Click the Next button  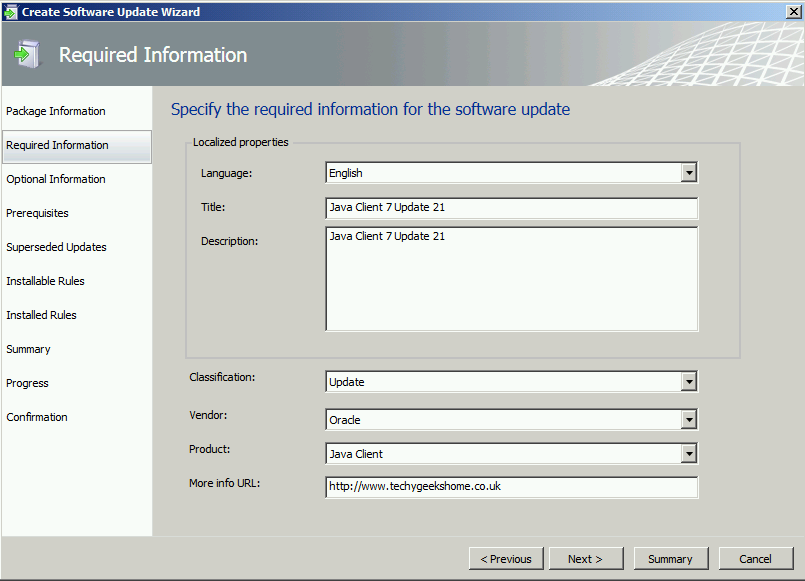click(x=586, y=558)
